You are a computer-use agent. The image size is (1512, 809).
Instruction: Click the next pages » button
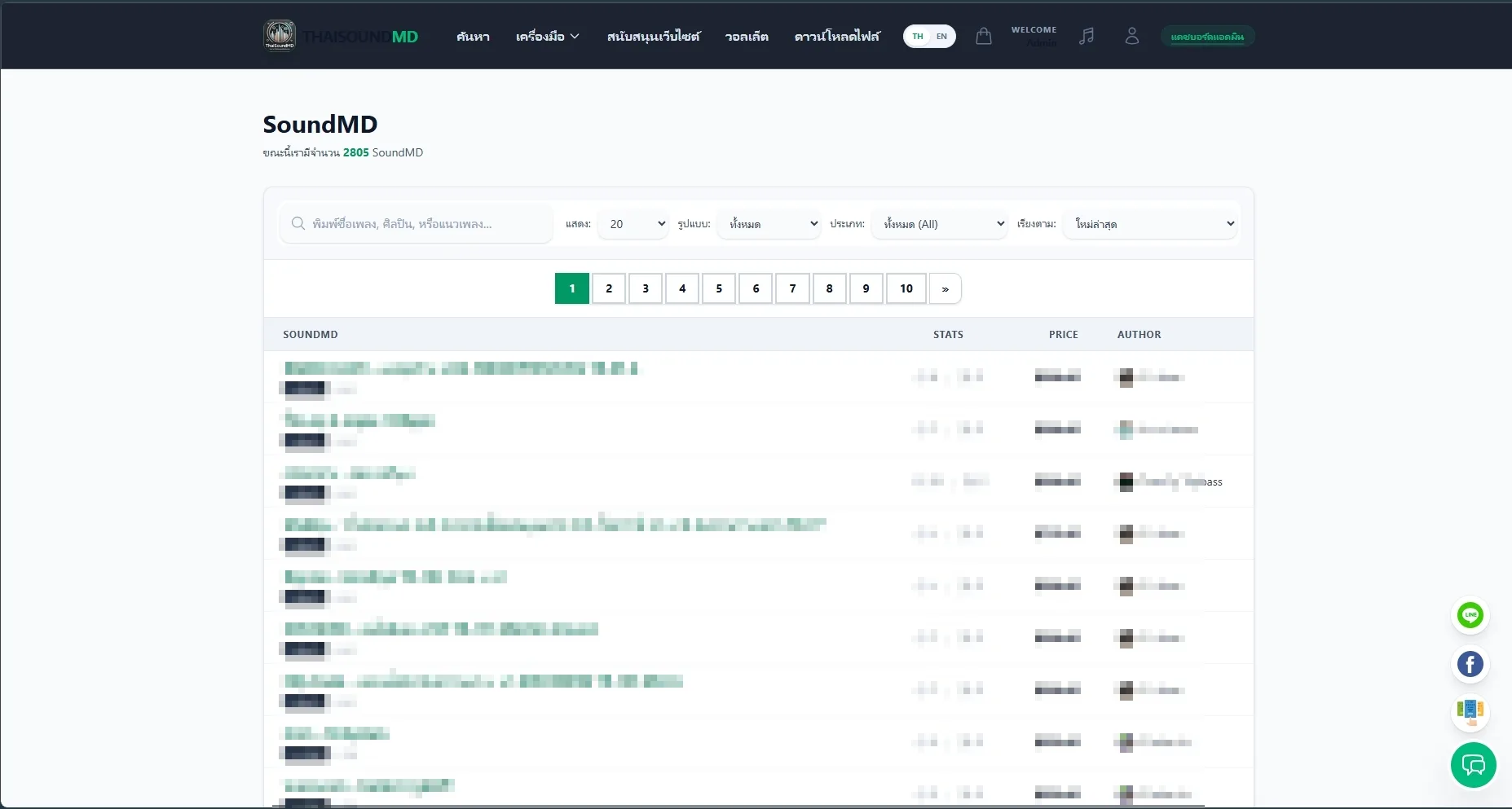[x=946, y=288]
